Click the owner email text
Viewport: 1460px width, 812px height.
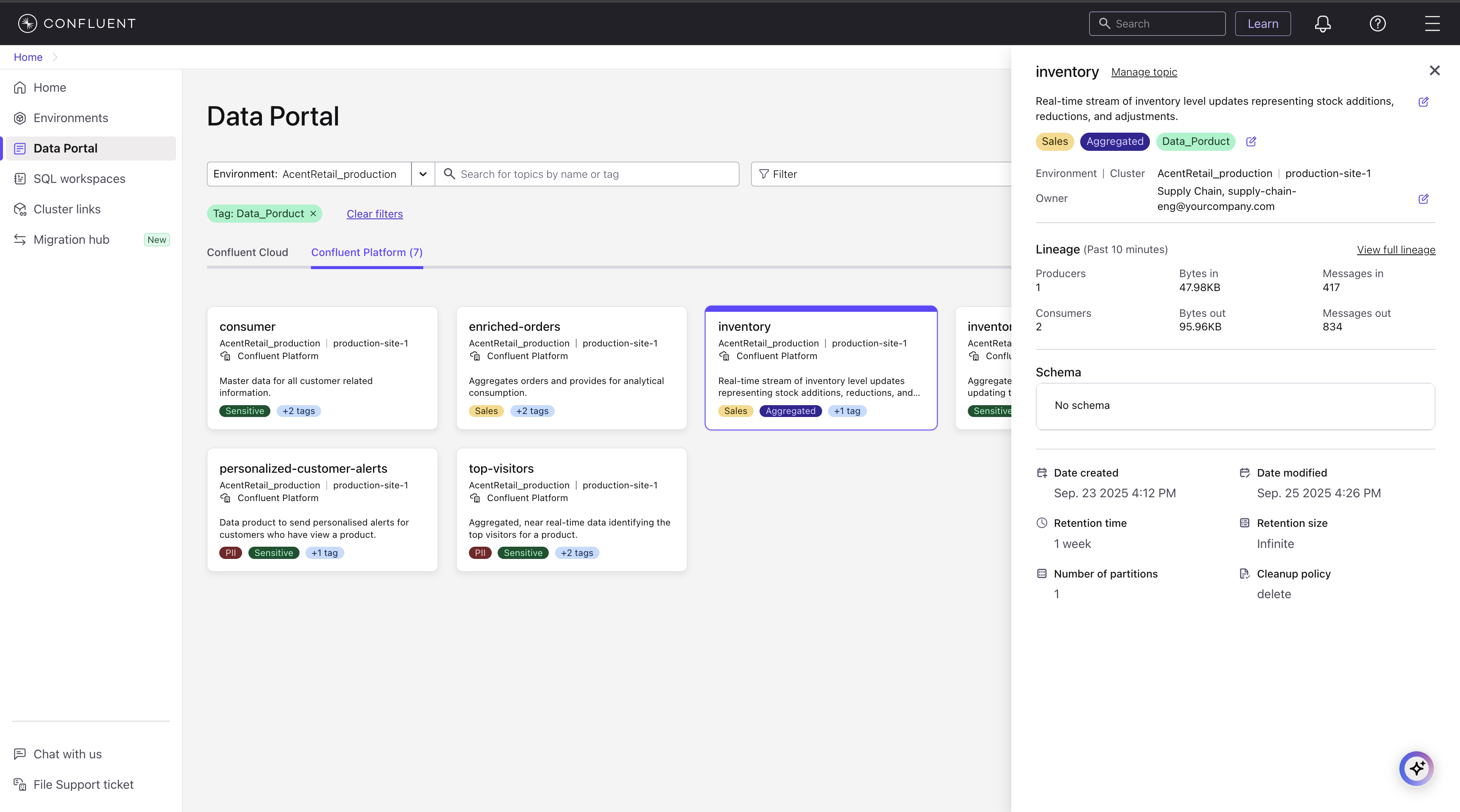point(1226,199)
